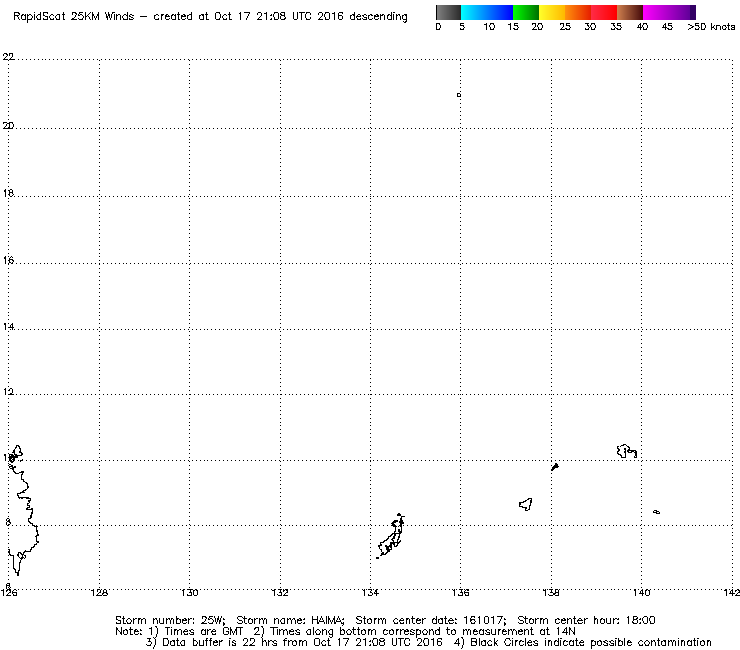Click the latitude label '14'
Screen dimensions: 740x650
pyautogui.click(x=8, y=327)
